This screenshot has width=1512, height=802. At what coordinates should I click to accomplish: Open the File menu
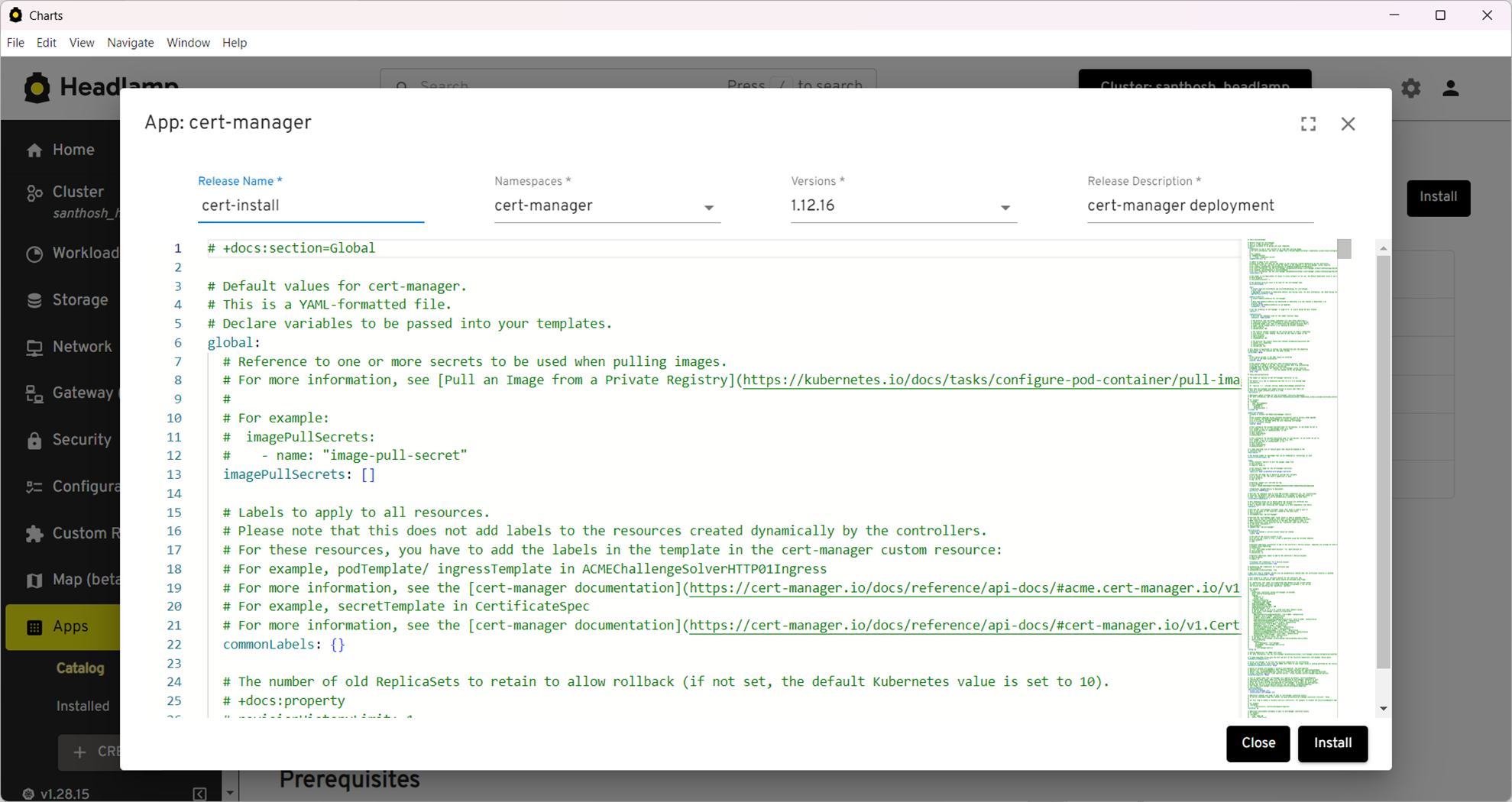[15, 43]
